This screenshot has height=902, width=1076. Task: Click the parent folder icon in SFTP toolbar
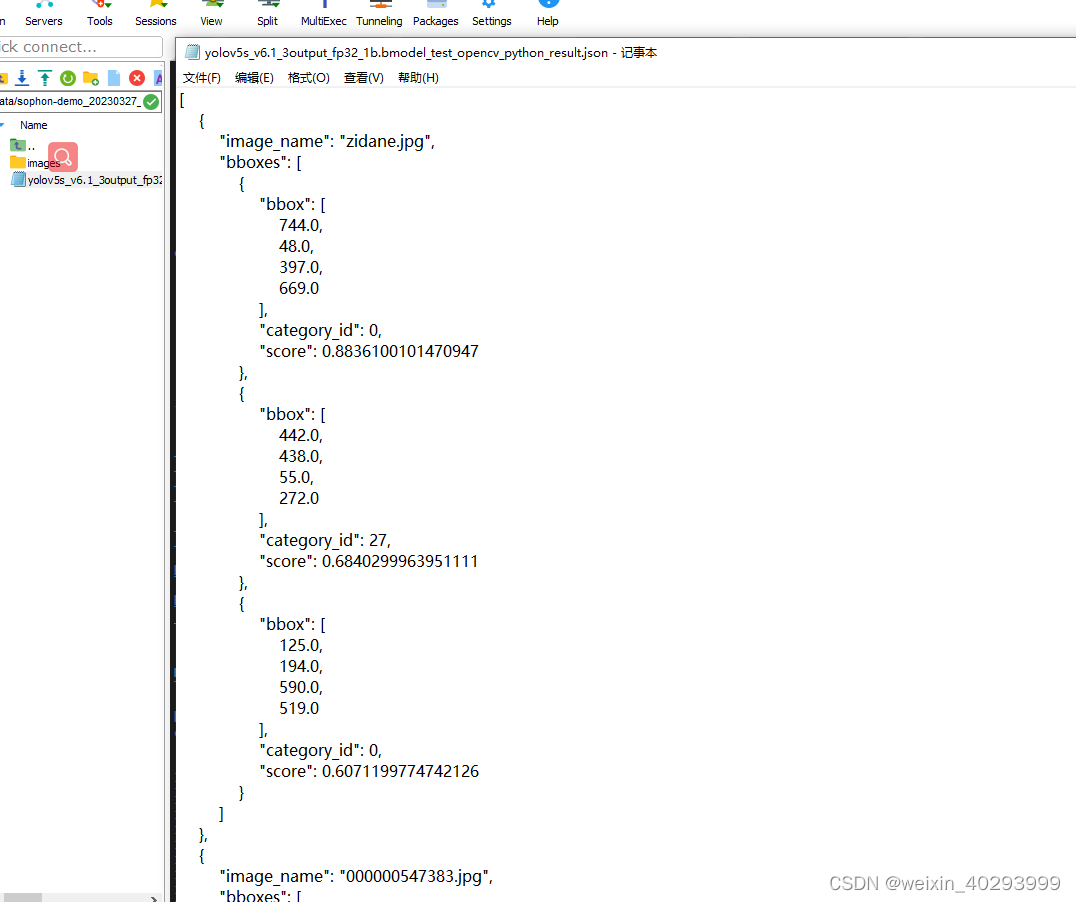coord(3,78)
